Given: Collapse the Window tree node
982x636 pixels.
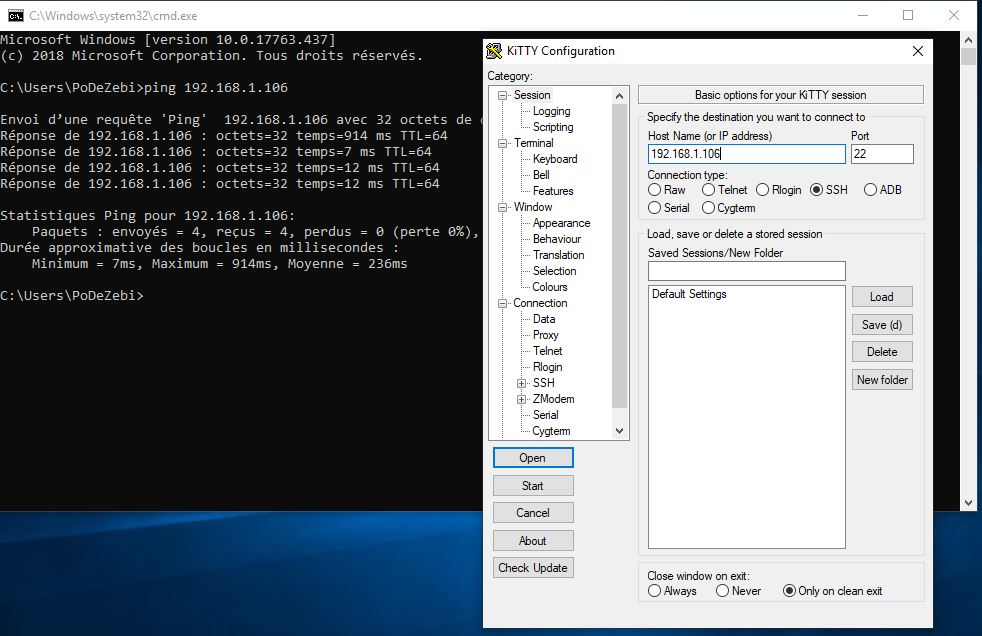Looking at the screenshot, I should pyautogui.click(x=502, y=208).
